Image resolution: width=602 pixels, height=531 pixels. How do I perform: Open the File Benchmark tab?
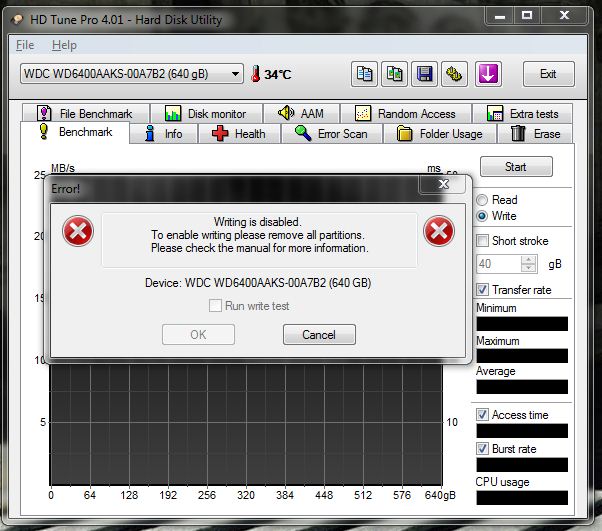click(x=86, y=114)
